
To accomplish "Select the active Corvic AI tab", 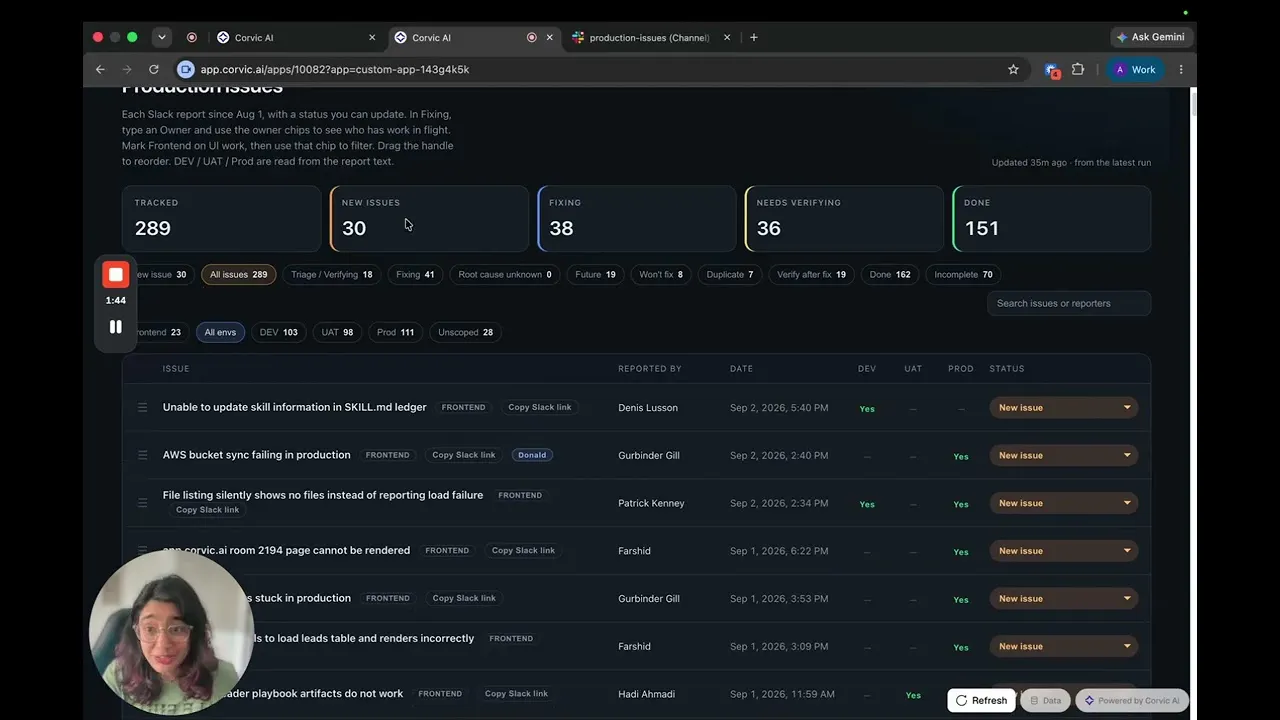I will point(473,37).
